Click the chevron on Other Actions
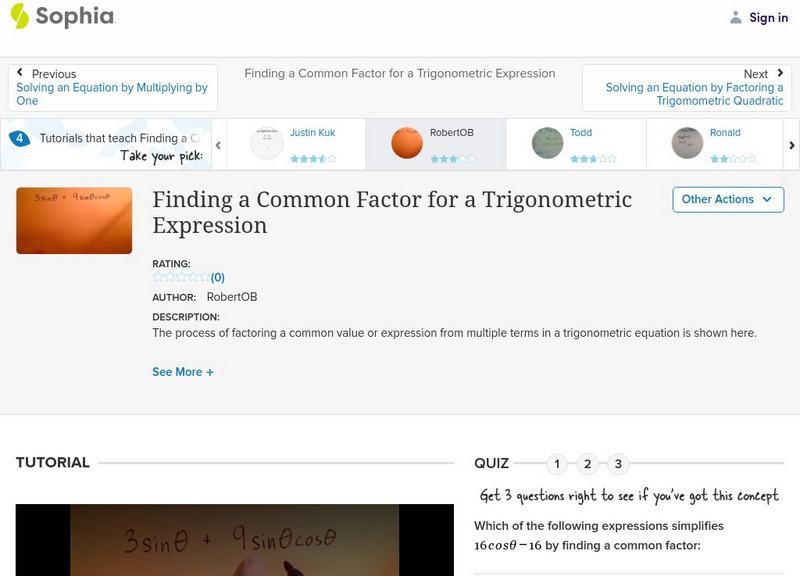This screenshot has width=800, height=576. coord(767,200)
